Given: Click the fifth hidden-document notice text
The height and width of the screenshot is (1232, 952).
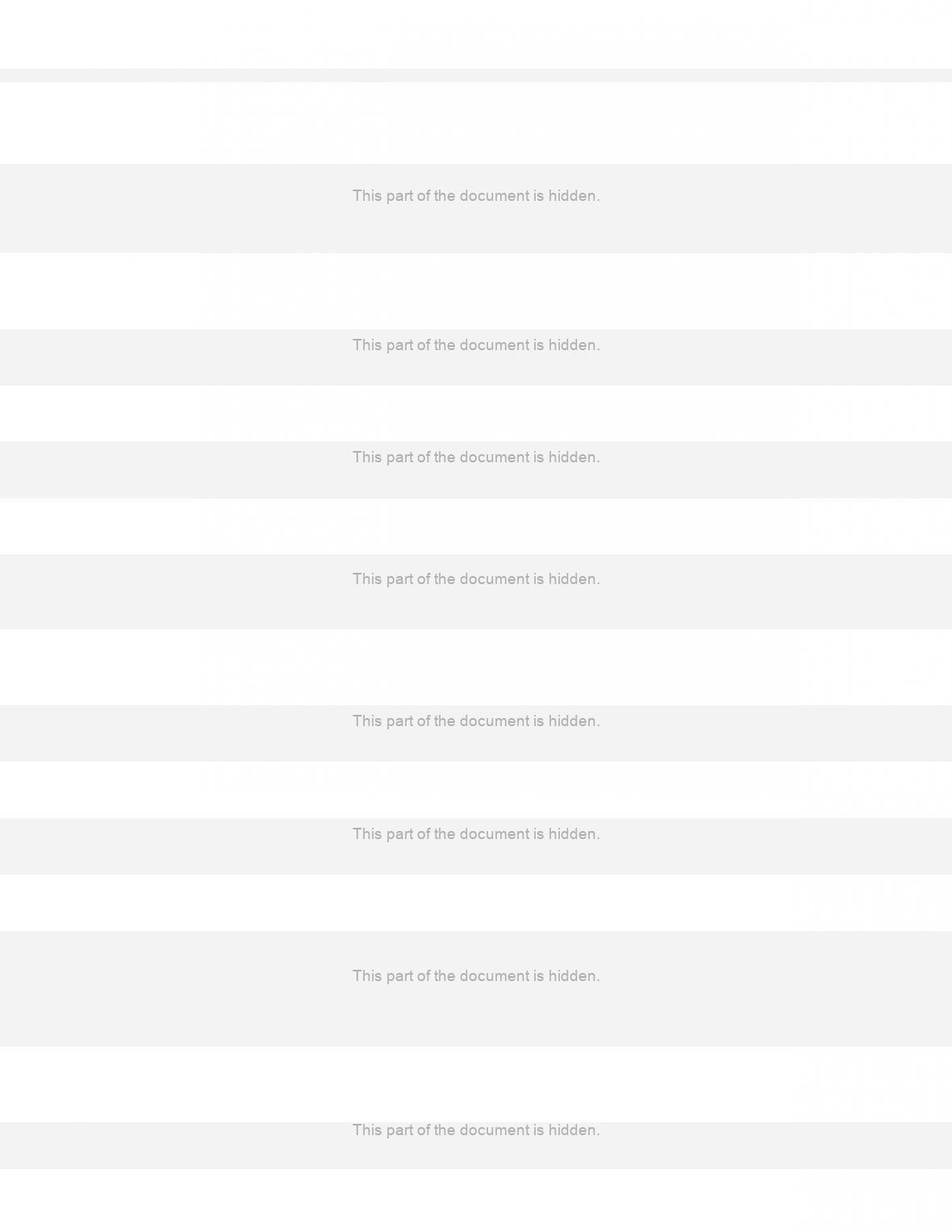Looking at the screenshot, I should pos(476,721).
